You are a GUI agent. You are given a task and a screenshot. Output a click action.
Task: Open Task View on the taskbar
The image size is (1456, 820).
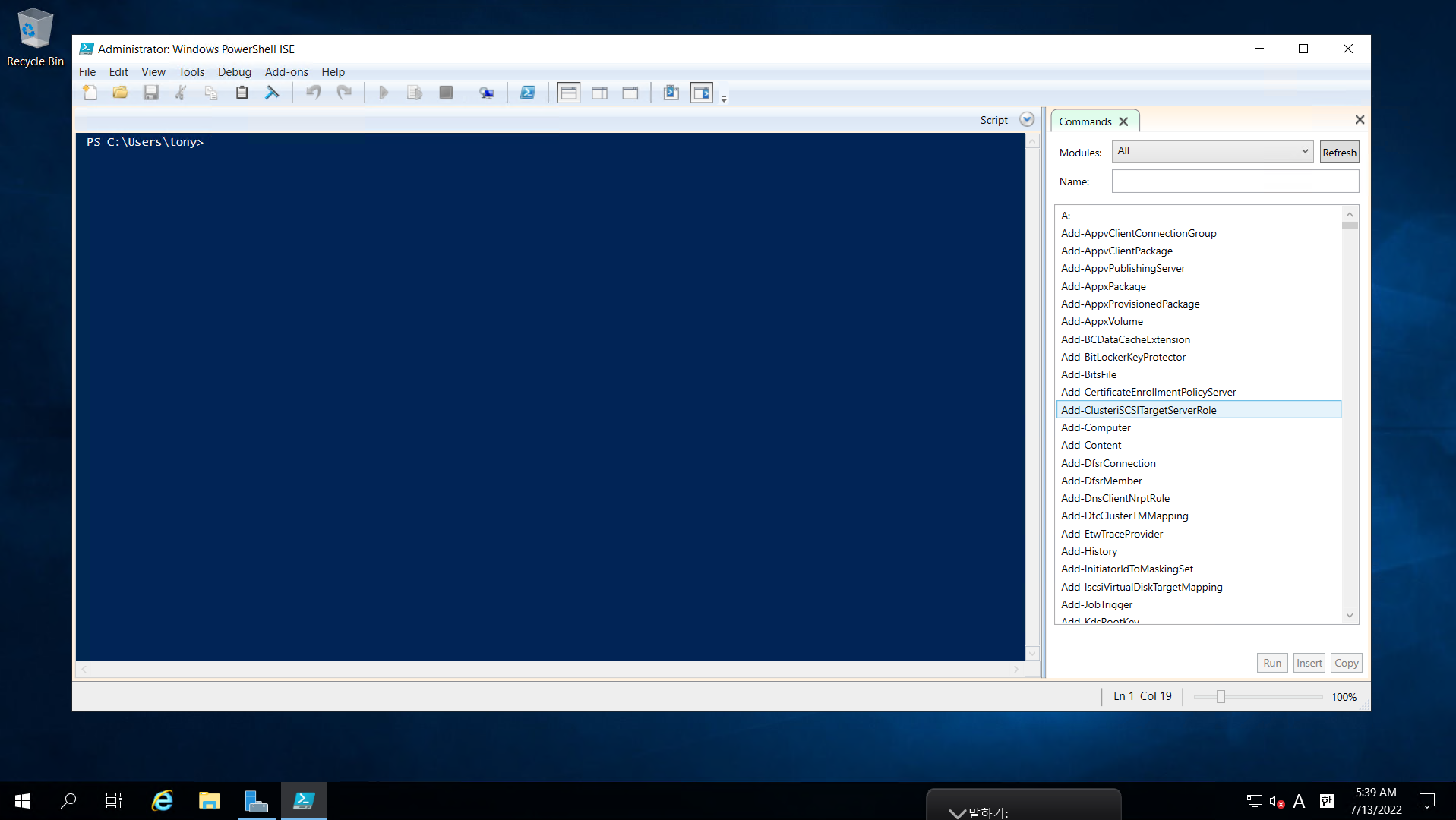[114, 800]
